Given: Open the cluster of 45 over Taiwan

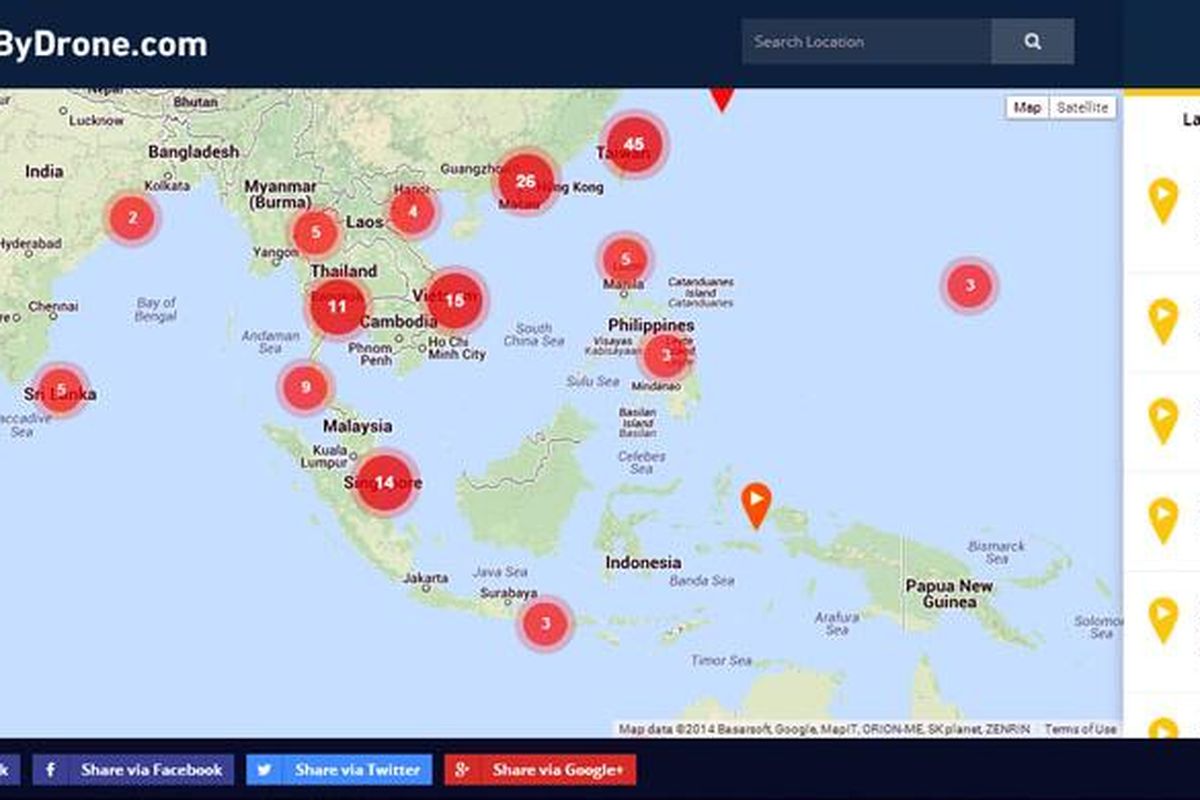Looking at the screenshot, I should [x=633, y=145].
